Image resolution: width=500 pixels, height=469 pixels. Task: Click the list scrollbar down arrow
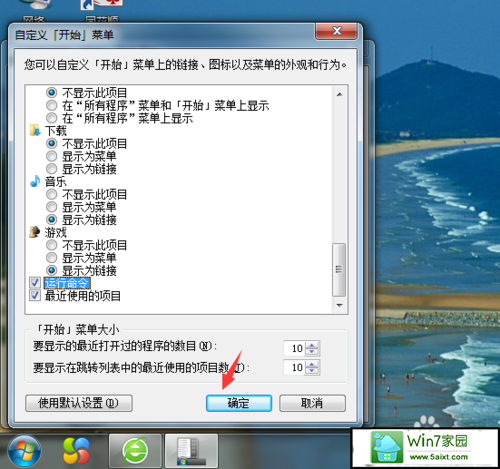tap(339, 305)
